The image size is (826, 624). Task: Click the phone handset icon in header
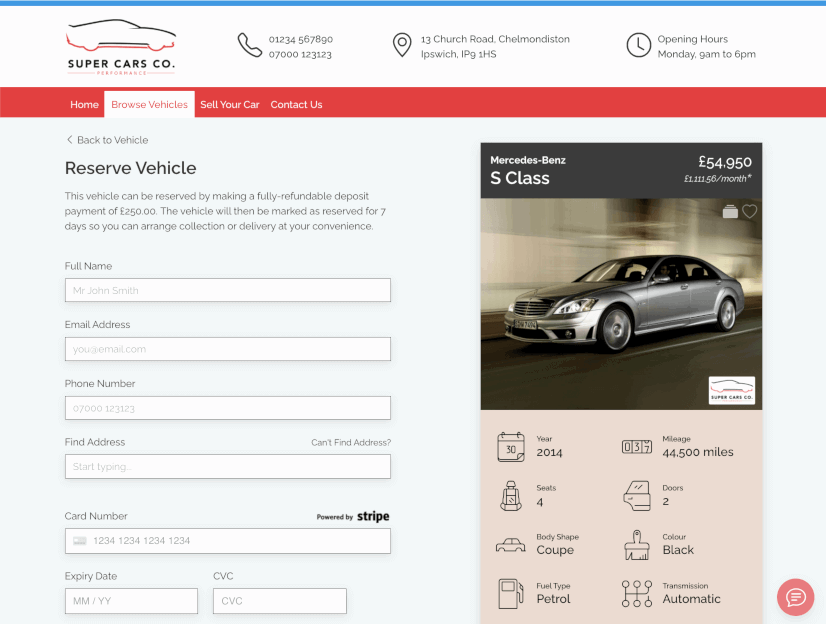tap(249, 45)
